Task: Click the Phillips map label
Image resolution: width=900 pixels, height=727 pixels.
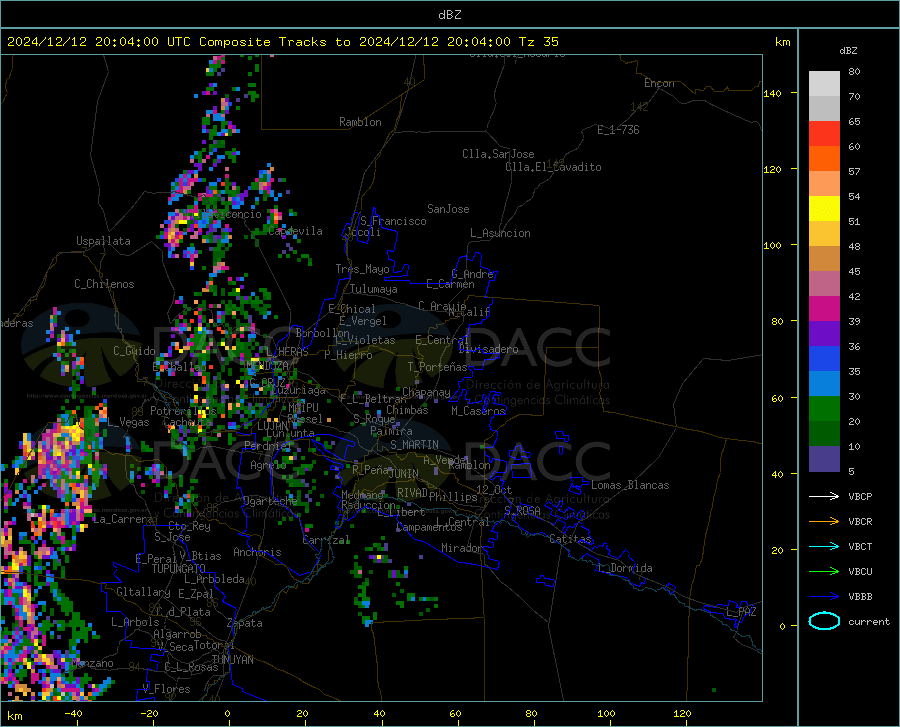Action: coord(453,497)
